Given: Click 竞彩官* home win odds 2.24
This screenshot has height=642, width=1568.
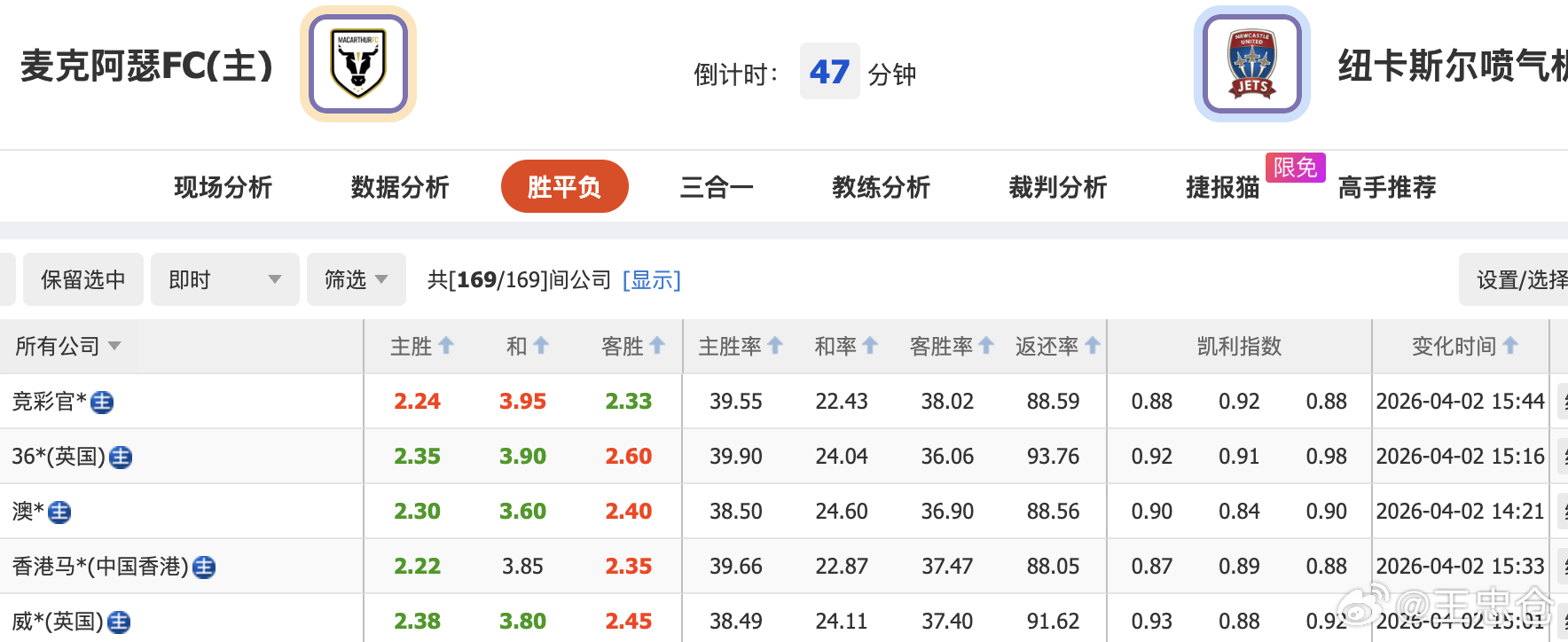Looking at the screenshot, I should 417,402.
